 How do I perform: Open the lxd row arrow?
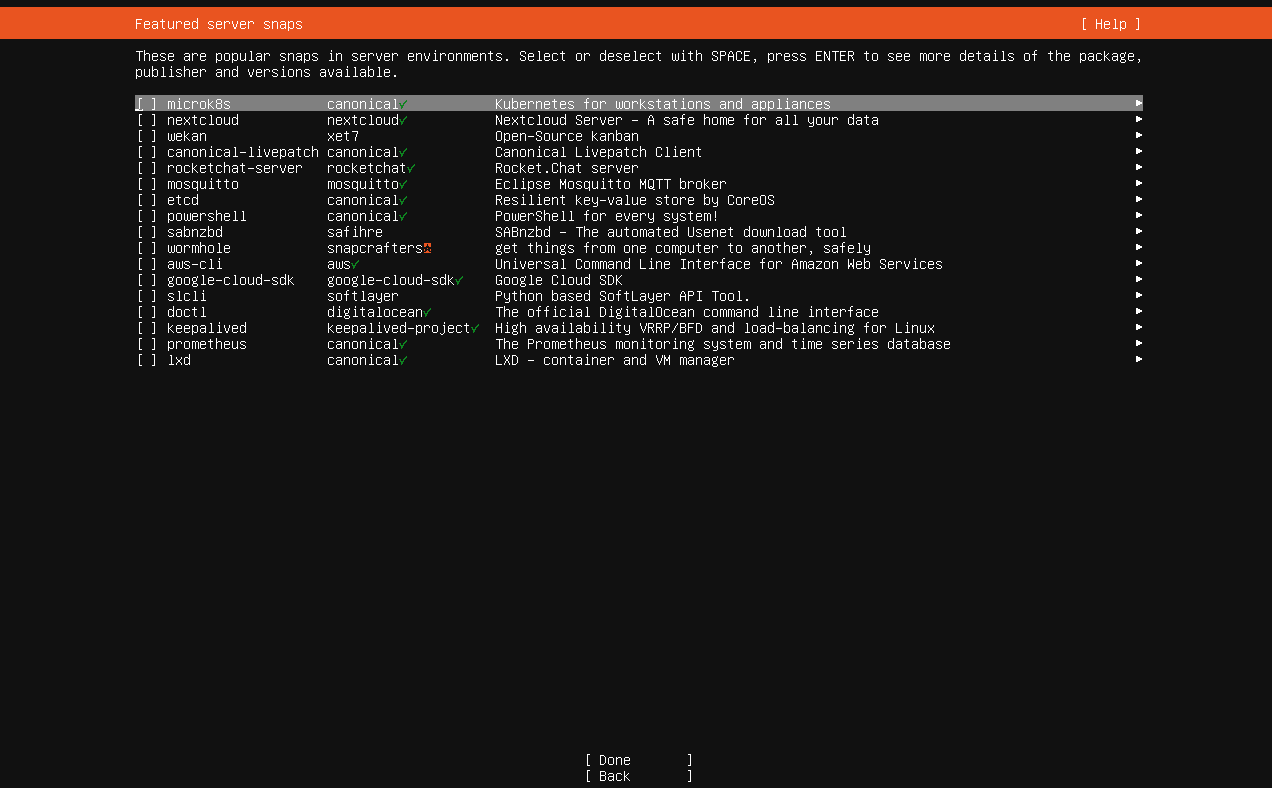click(x=1138, y=359)
